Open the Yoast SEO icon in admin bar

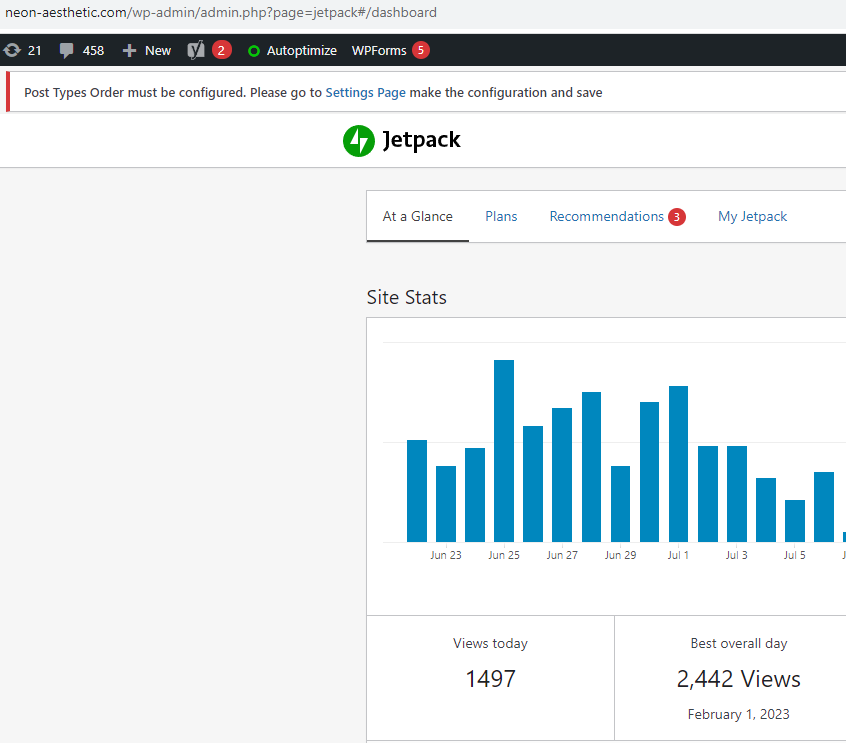tap(196, 50)
